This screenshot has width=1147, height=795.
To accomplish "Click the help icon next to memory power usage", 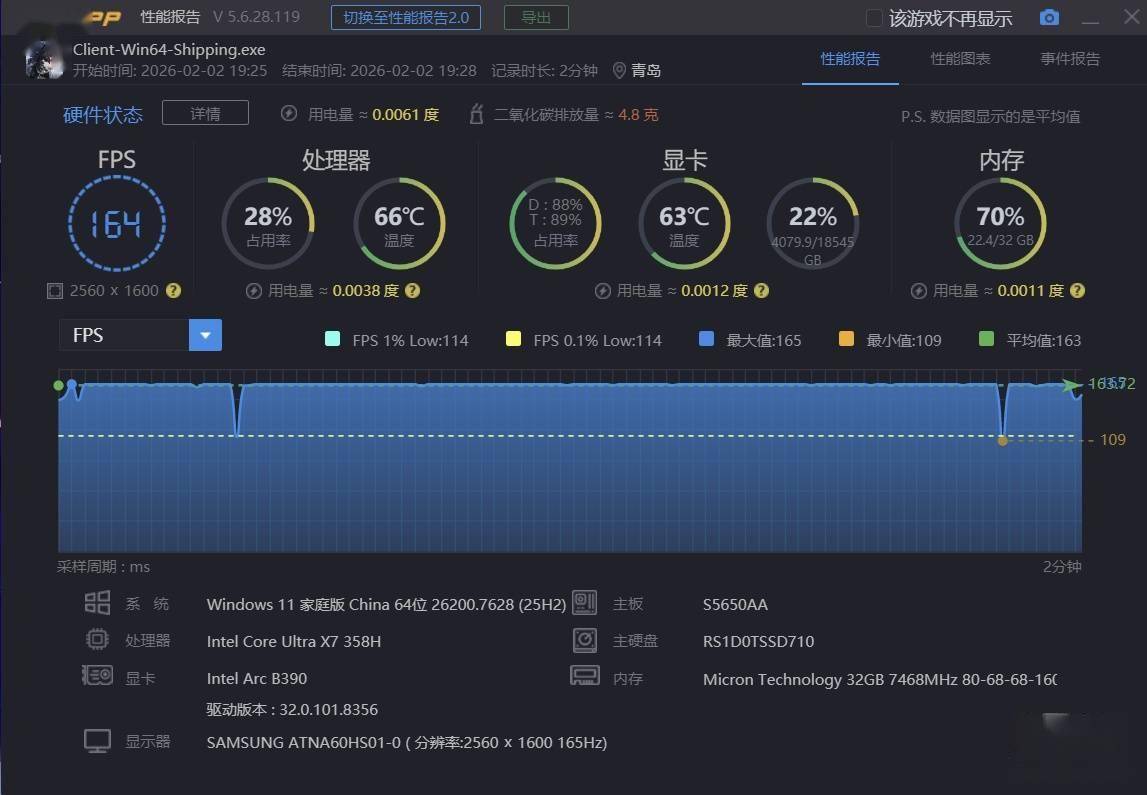I will coord(1077,291).
